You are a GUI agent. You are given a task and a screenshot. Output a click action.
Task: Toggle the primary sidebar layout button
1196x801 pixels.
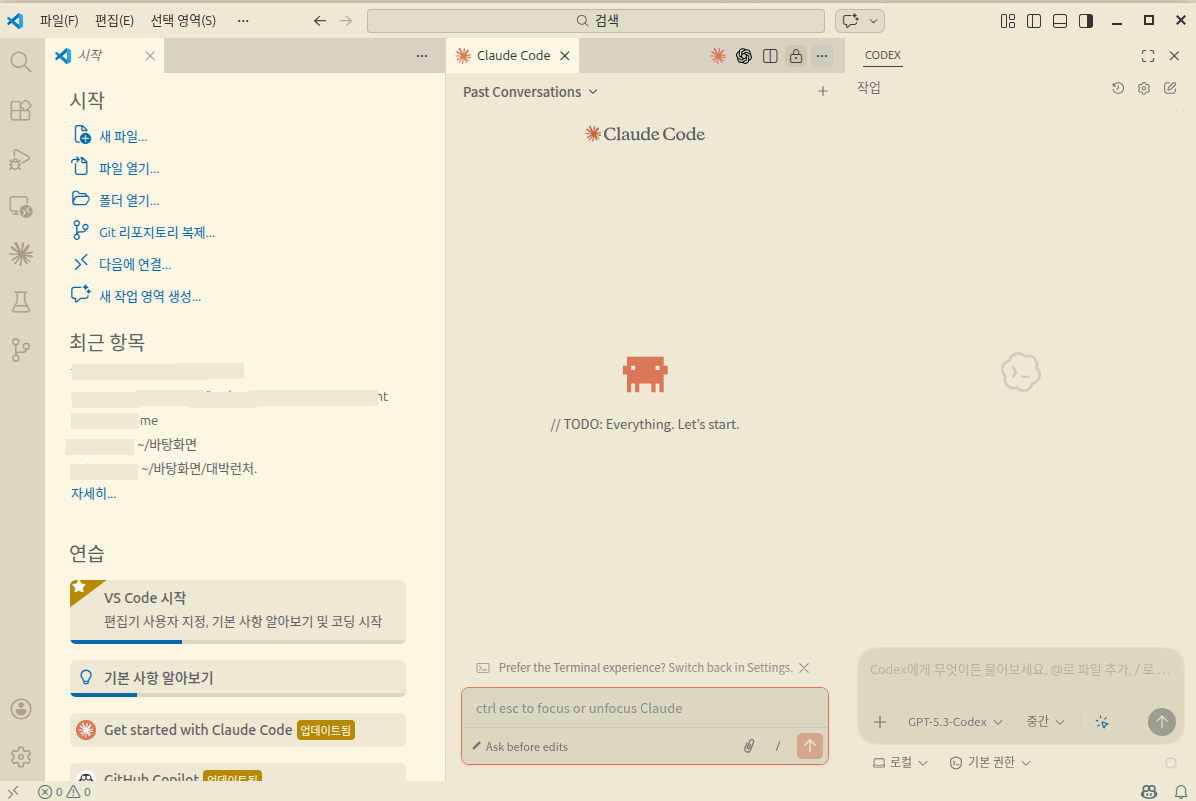pyautogui.click(x=1034, y=21)
